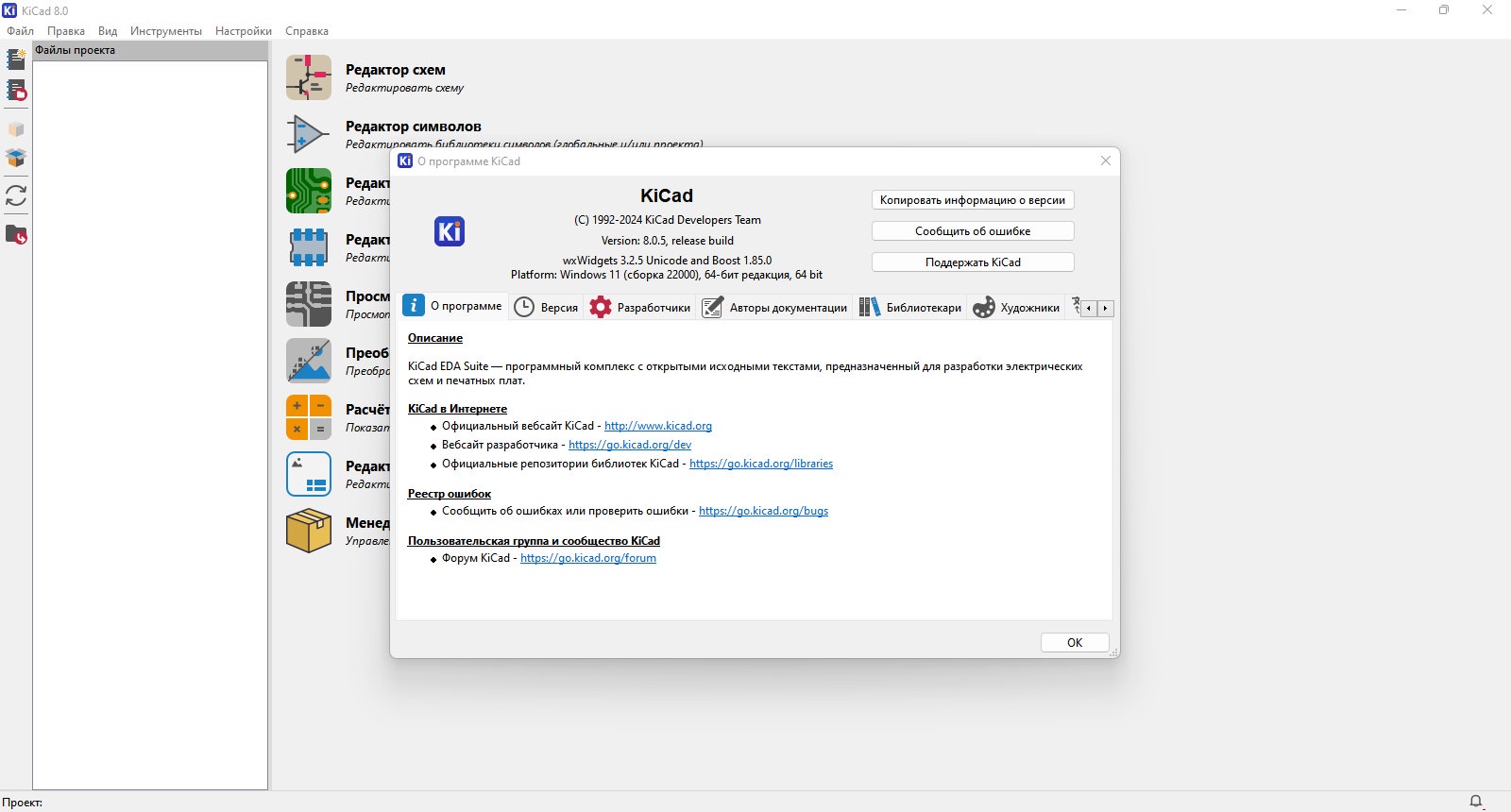Viewport: 1511px width, 812px height.
Task: Click the (C) 1992-2024 KiCad Developers Team text
Action: coord(668,220)
